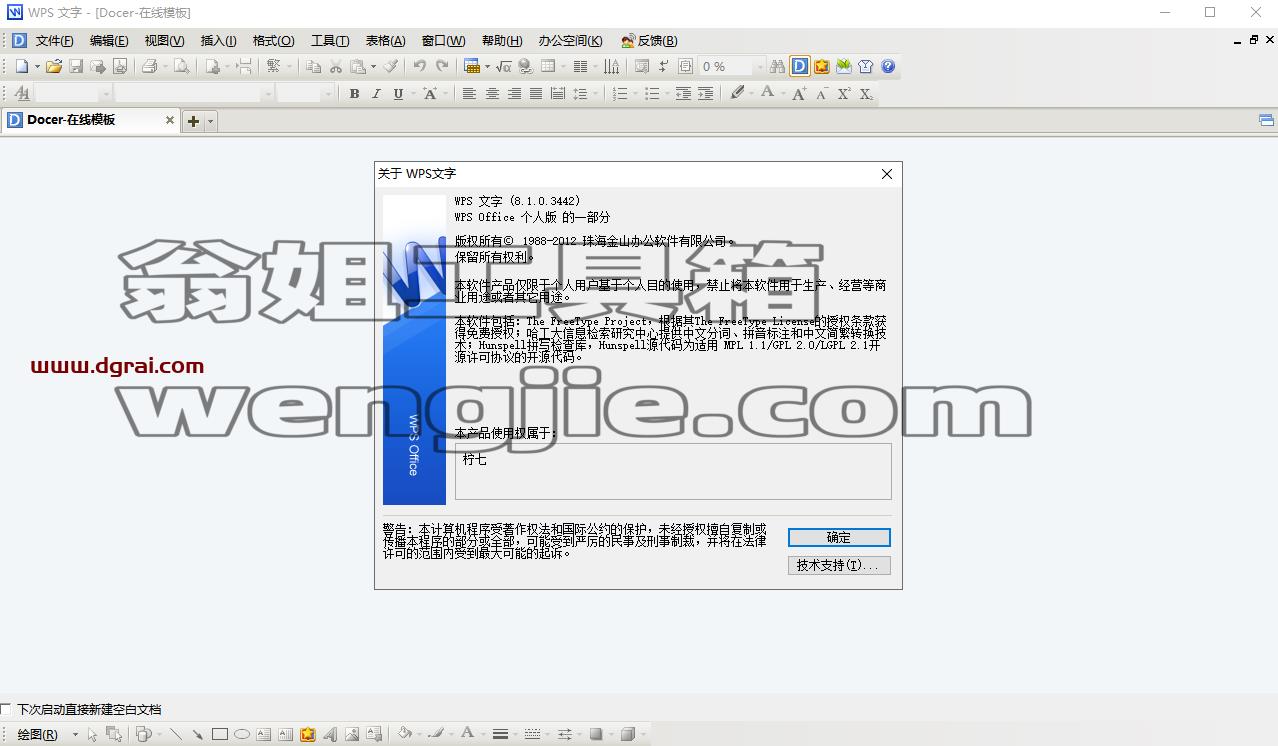This screenshot has height=746, width=1278.
Task: Insert equation using square root icon
Action: (x=503, y=66)
